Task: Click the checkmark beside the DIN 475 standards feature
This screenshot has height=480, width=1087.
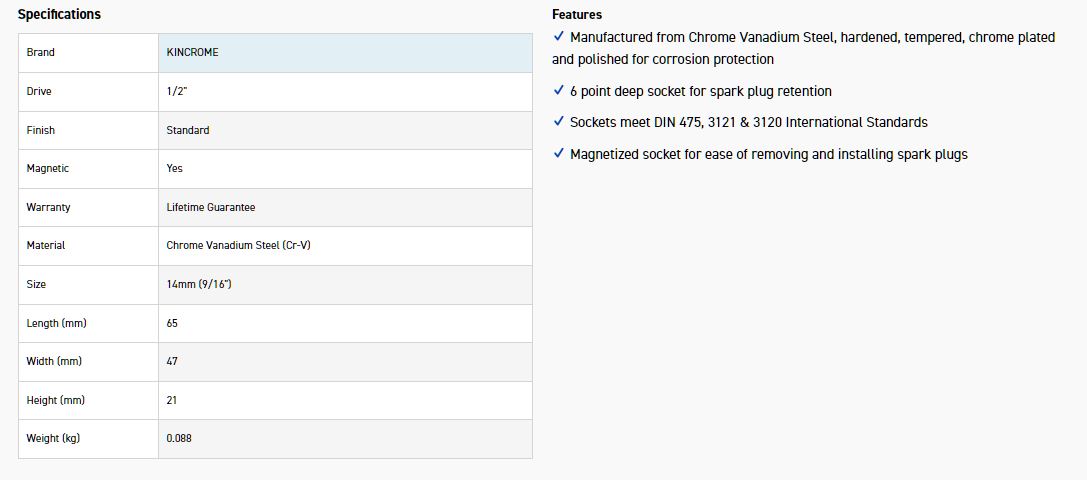Action: click(x=558, y=122)
